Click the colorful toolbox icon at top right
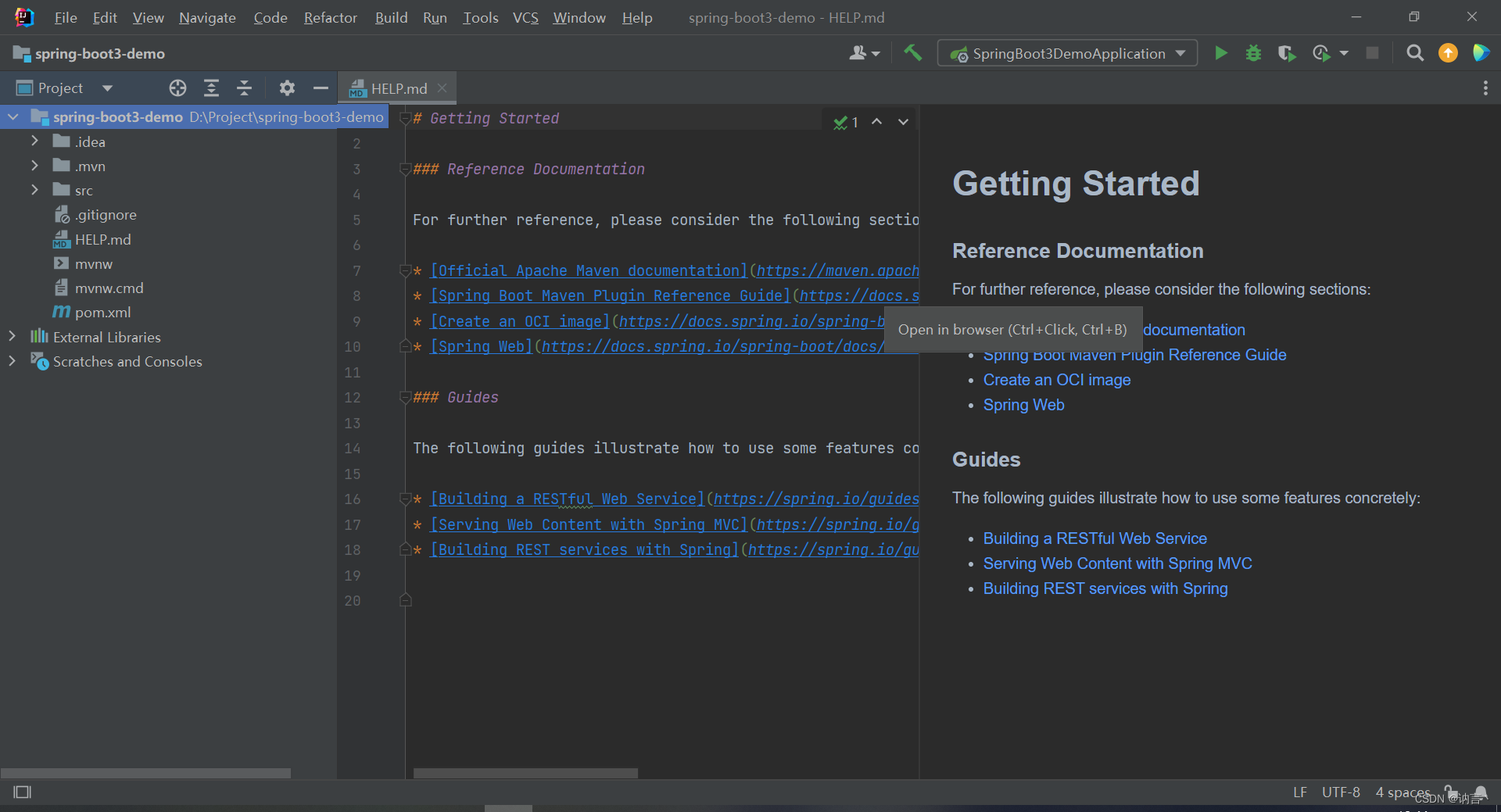This screenshot has width=1501, height=812. click(x=1481, y=53)
